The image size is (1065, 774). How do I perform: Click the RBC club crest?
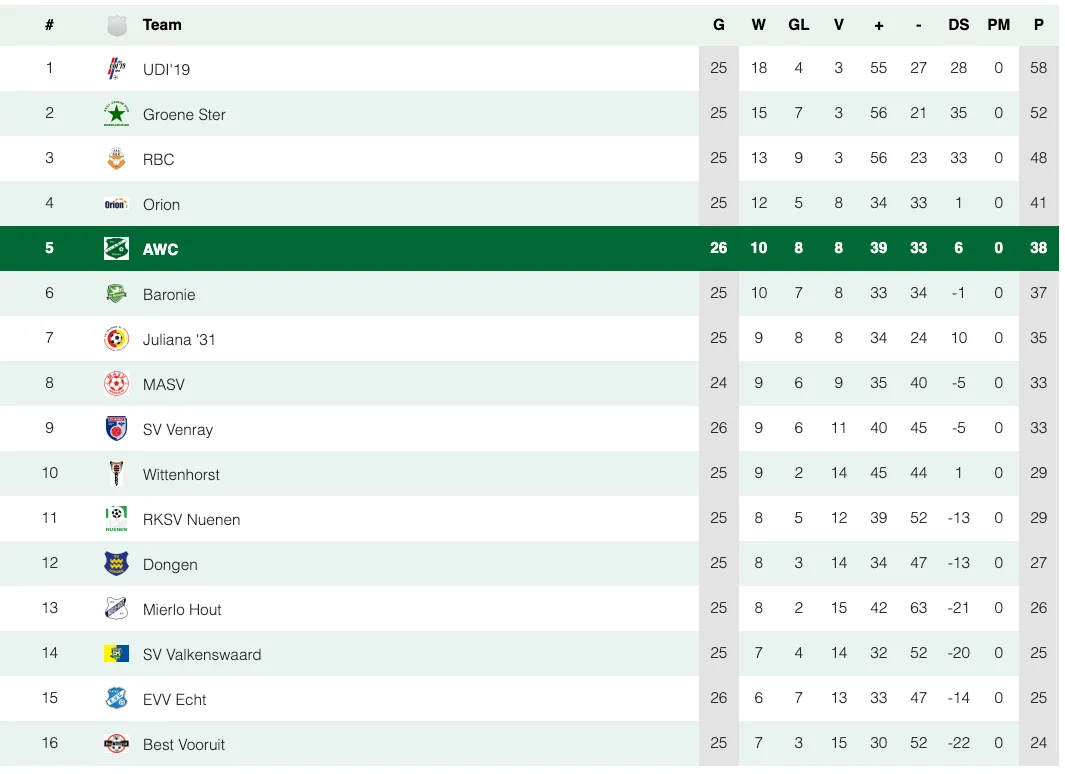coord(117,159)
